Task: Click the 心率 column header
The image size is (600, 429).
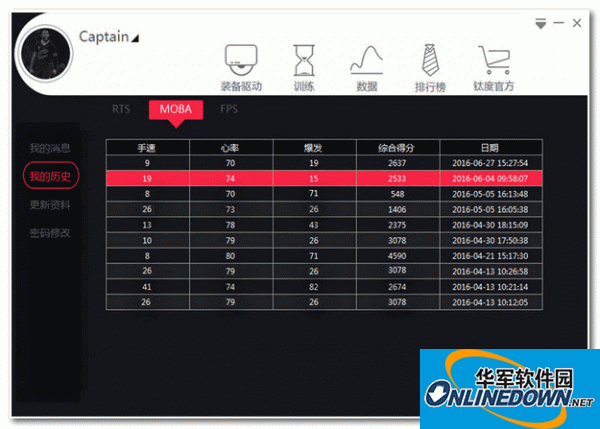Action: click(231, 148)
